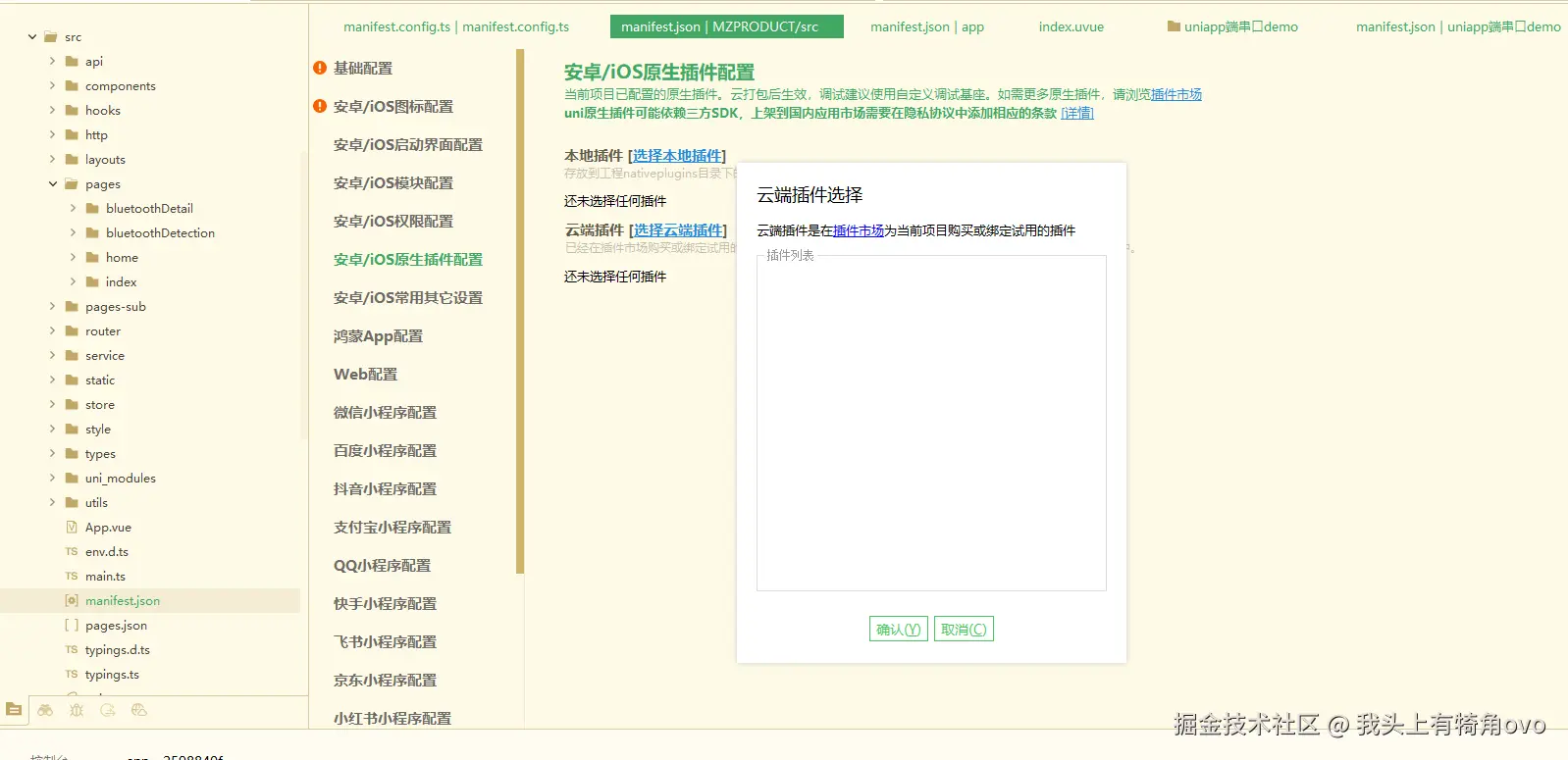The image size is (1568, 760).
Task: Open manifest.json | app tab
Action: [927, 26]
